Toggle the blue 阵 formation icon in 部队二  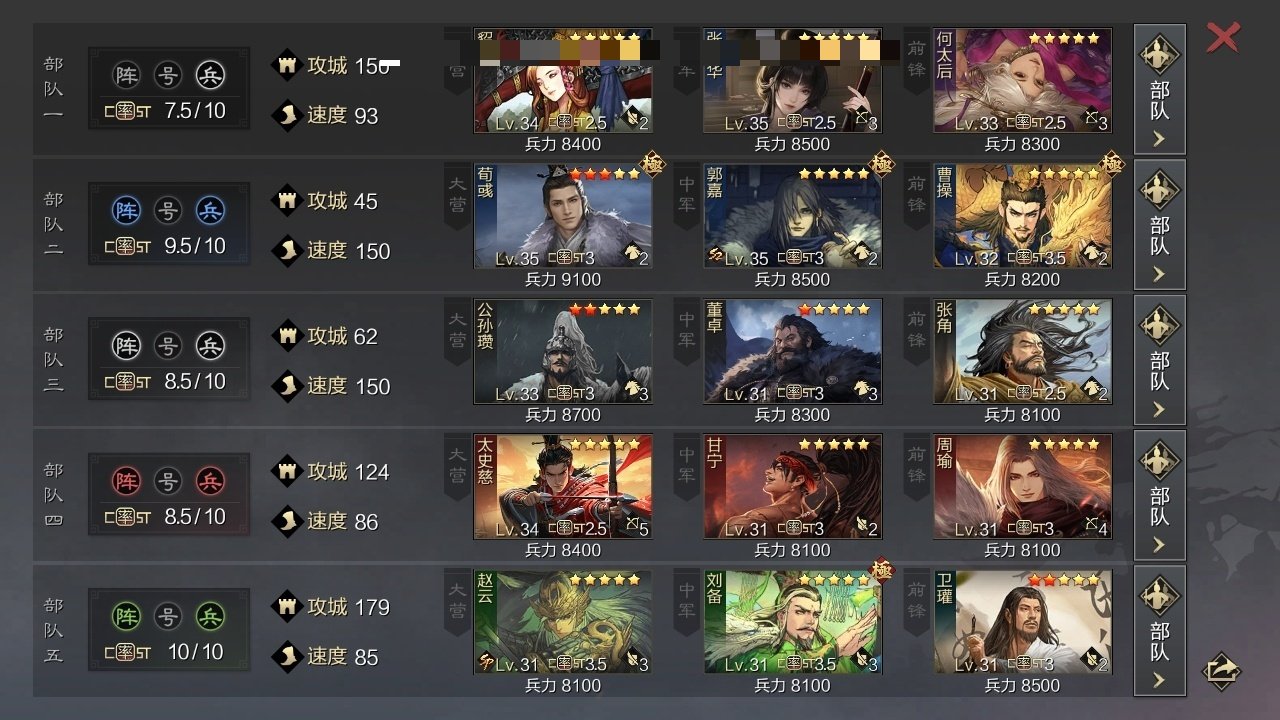click(127, 211)
